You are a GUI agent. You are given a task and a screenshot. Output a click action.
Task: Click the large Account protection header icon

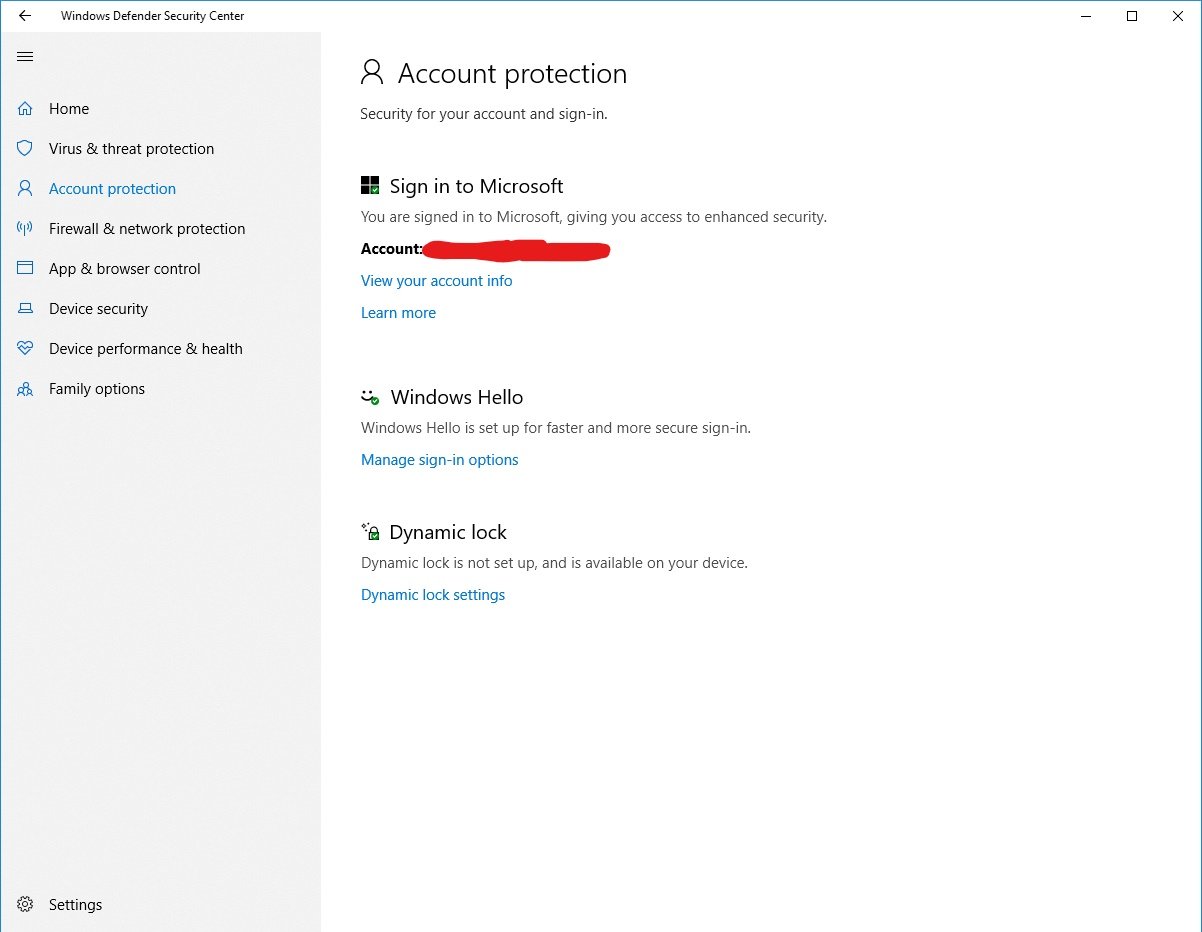[372, 72]
